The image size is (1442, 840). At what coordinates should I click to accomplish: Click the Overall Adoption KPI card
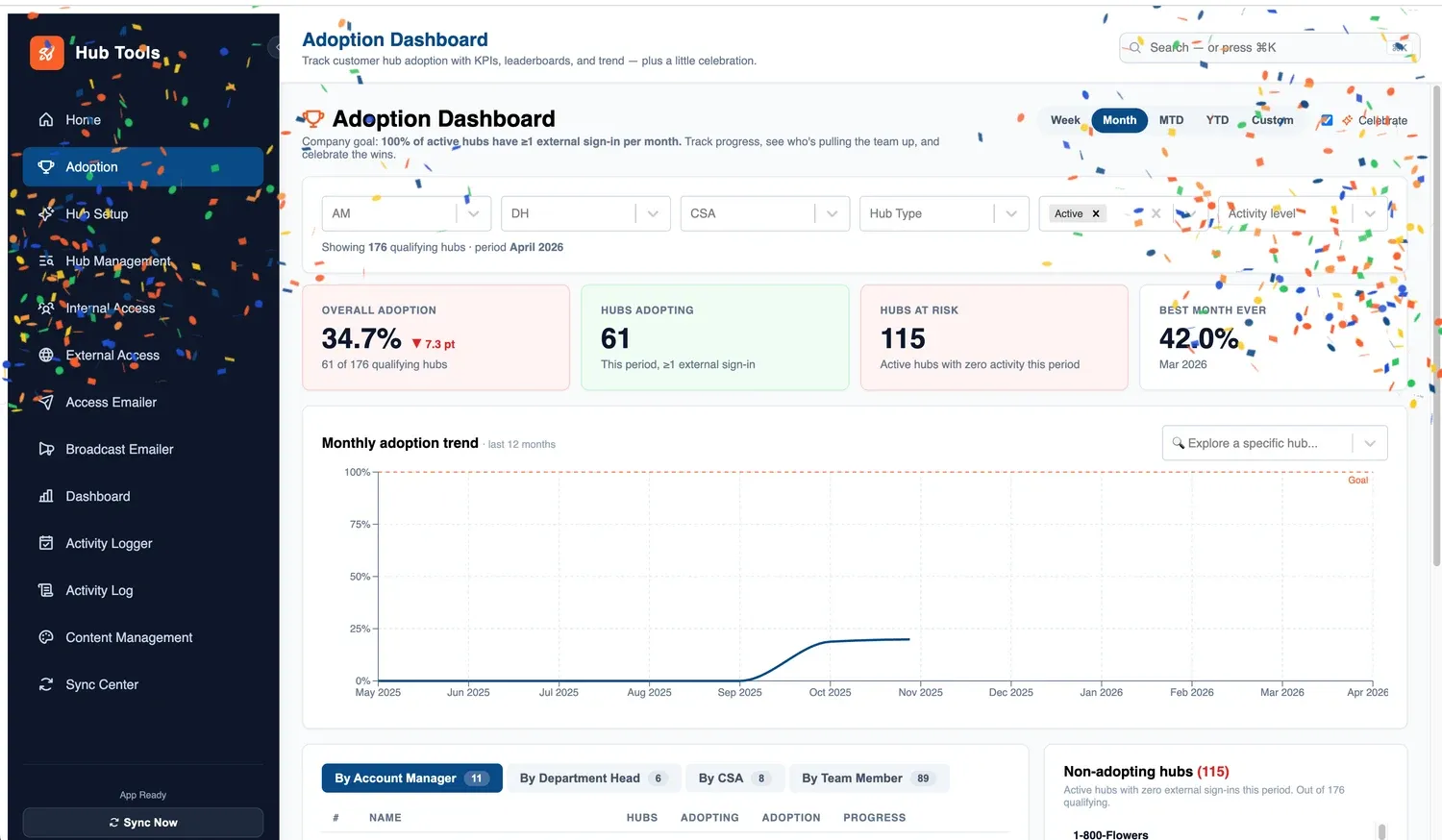click(436, 337)
